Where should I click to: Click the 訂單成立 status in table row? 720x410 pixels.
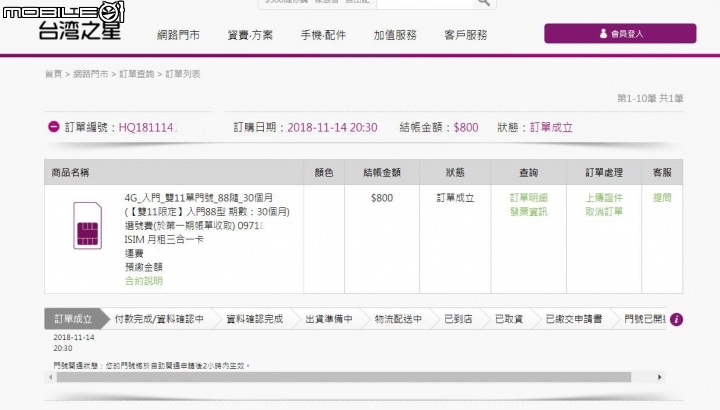coord(455,198)
